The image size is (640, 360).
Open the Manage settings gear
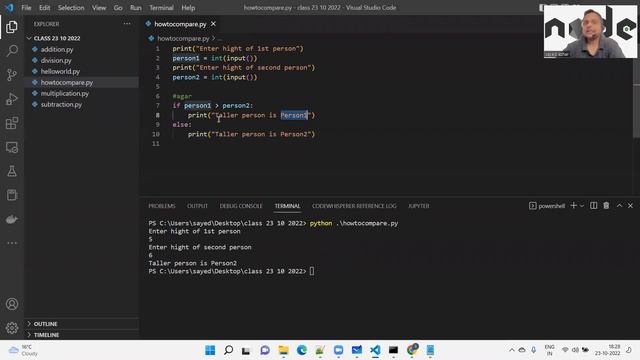12,328
